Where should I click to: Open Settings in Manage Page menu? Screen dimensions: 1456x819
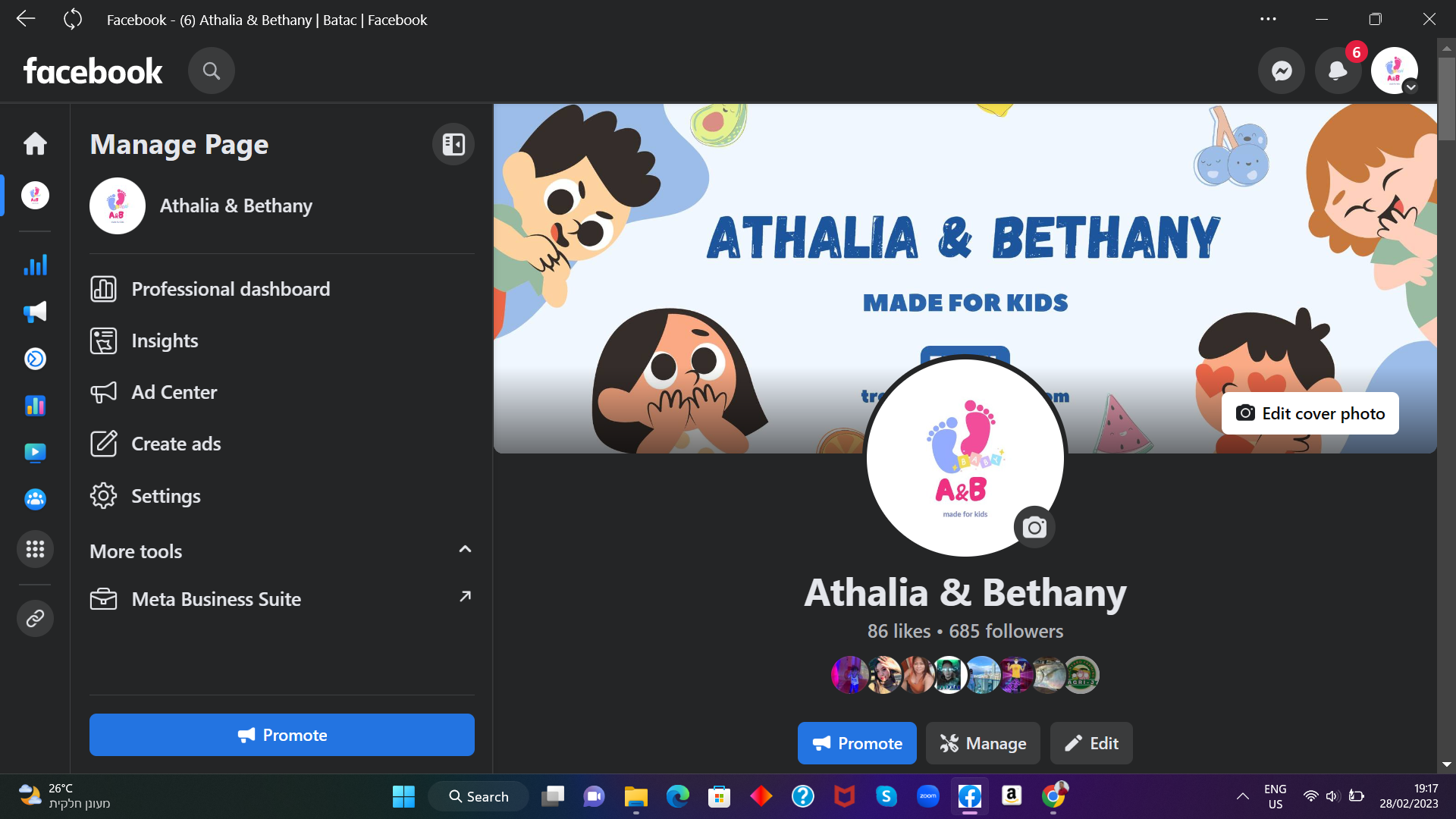pyautogui.click(x=165, y=496)
